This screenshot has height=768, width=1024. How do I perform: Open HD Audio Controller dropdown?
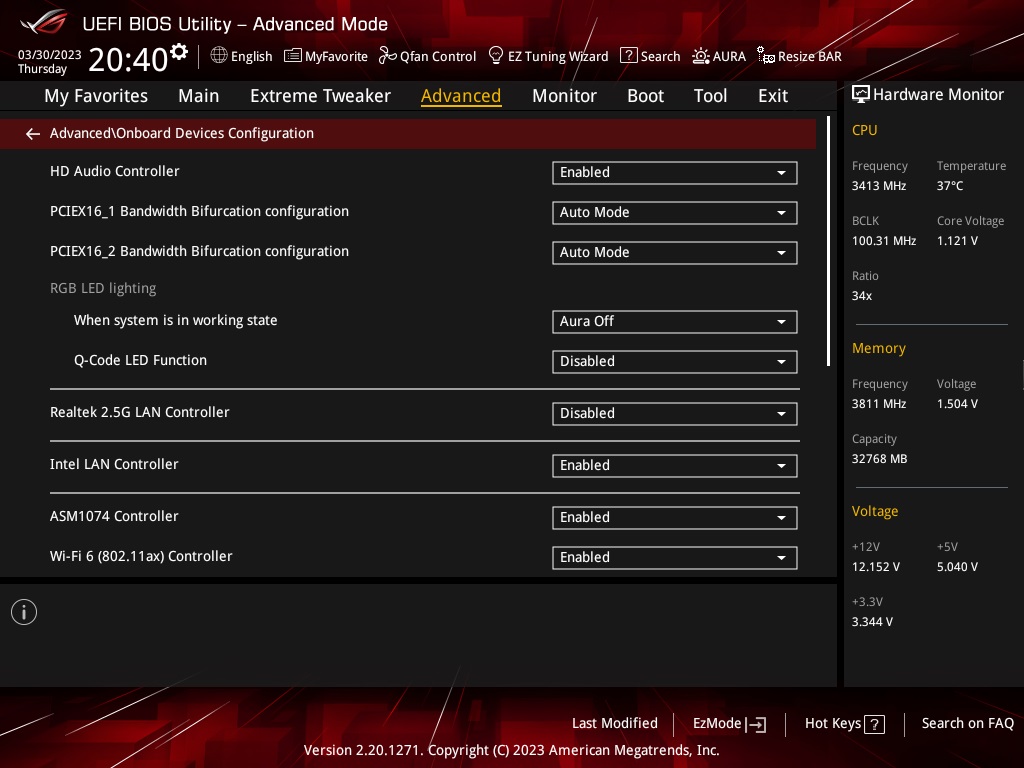click(x=675, y=173)
